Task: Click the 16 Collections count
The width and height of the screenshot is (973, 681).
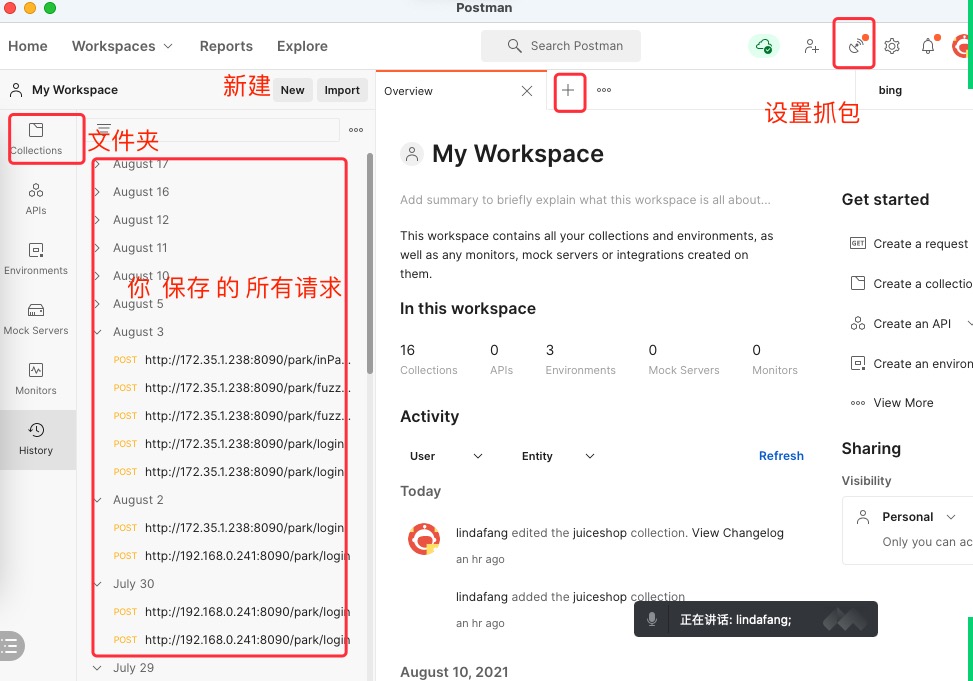Action: 428,359
